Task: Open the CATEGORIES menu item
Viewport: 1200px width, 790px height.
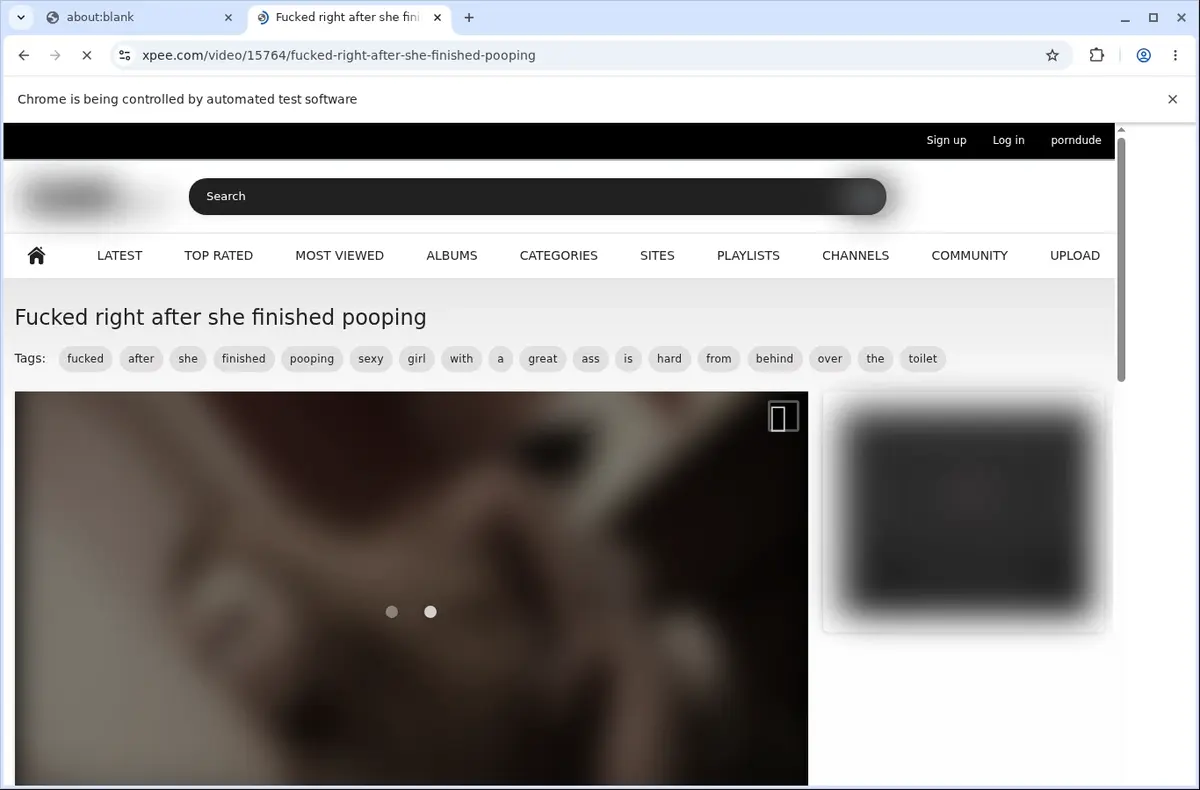Action: click(558, 255)
